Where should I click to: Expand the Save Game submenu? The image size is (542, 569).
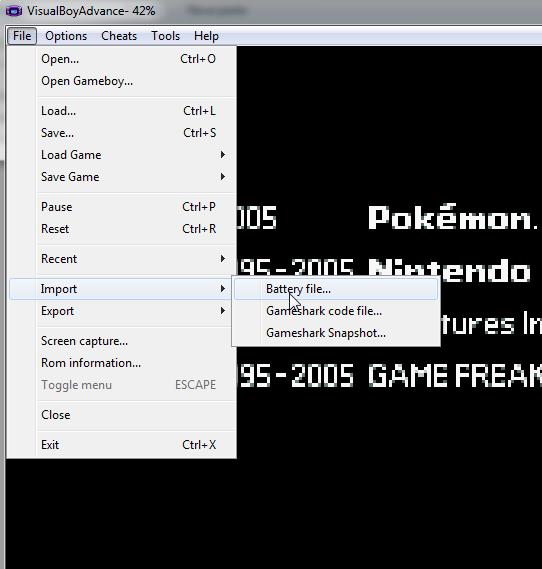122,177
